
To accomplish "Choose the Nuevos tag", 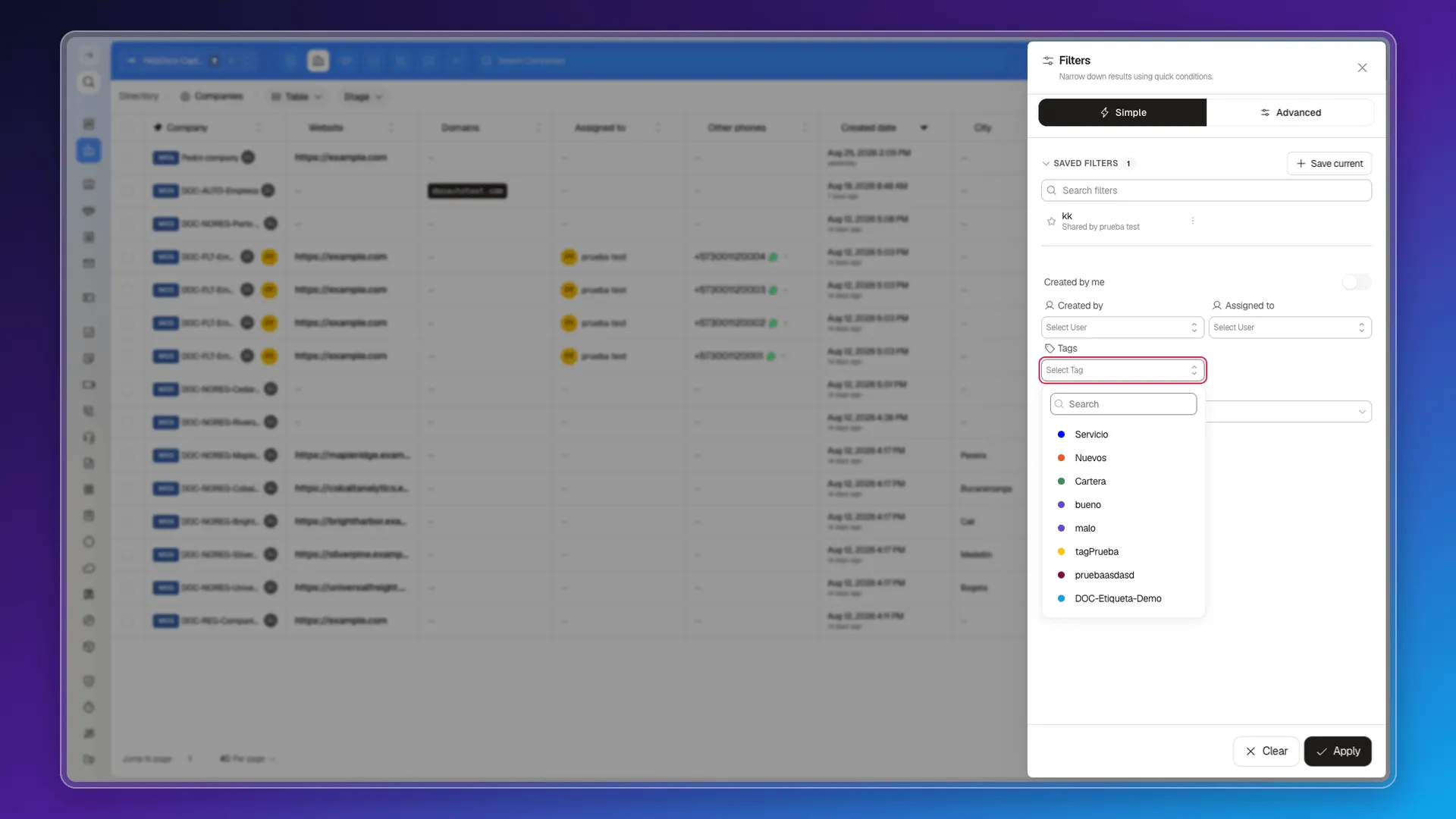I will click(1123, 458).
